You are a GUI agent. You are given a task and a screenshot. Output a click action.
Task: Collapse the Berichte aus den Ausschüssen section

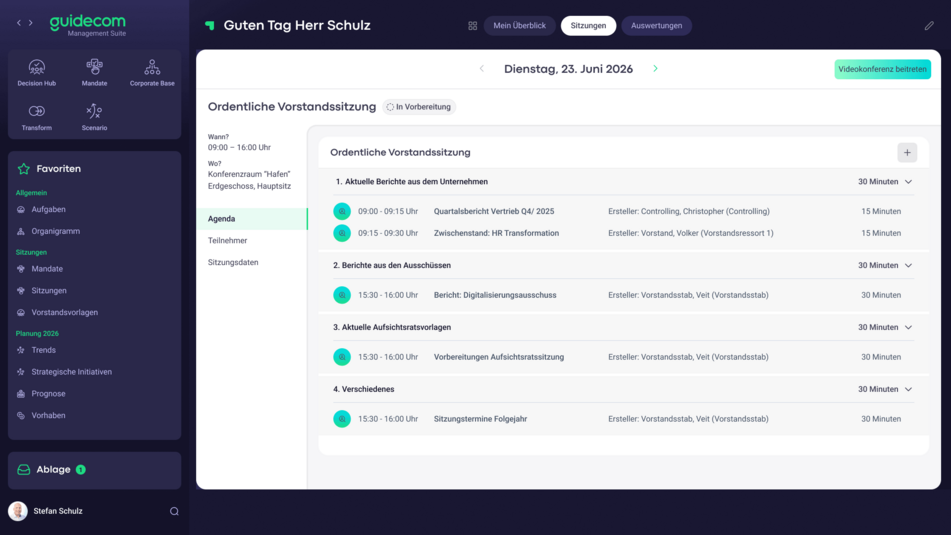point(908,266)
